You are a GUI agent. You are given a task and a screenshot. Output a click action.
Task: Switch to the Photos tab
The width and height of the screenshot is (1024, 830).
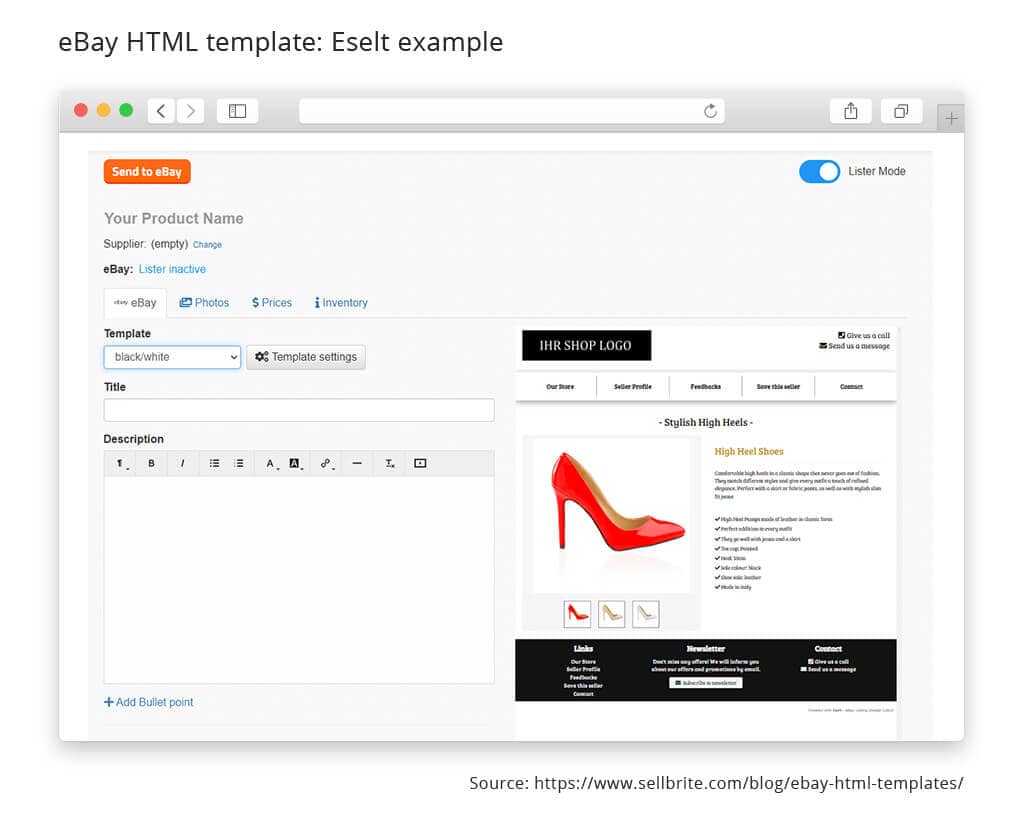click(x=204, y=303)
